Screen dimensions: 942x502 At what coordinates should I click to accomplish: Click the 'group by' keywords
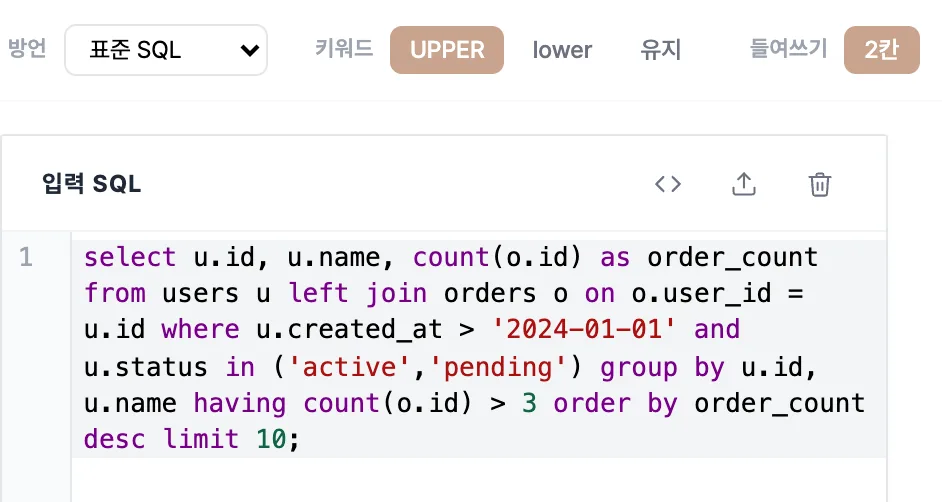(662, 367)
